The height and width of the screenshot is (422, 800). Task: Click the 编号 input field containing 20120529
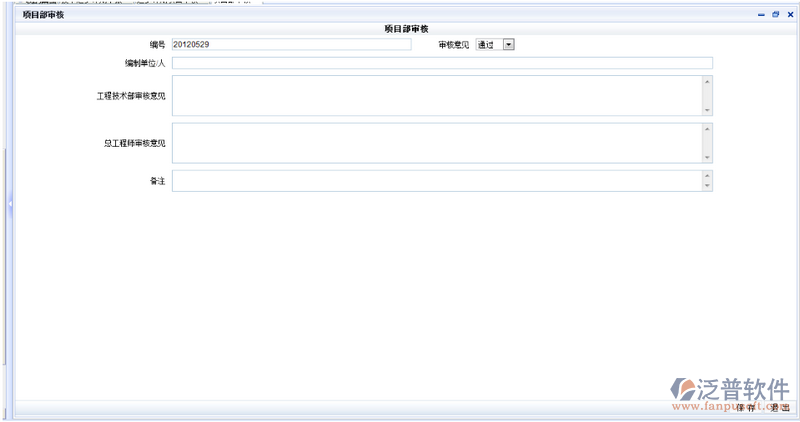pos(291,44)
